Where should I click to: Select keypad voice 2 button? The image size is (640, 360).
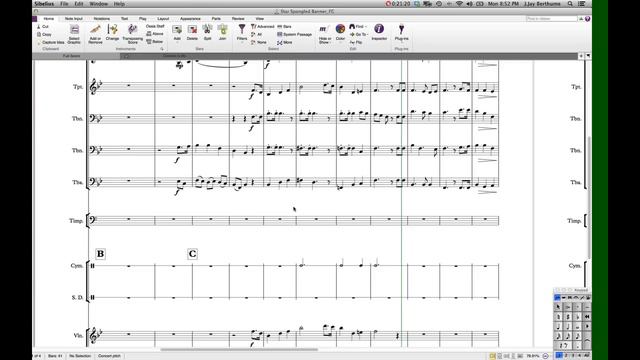coord(566,356)
